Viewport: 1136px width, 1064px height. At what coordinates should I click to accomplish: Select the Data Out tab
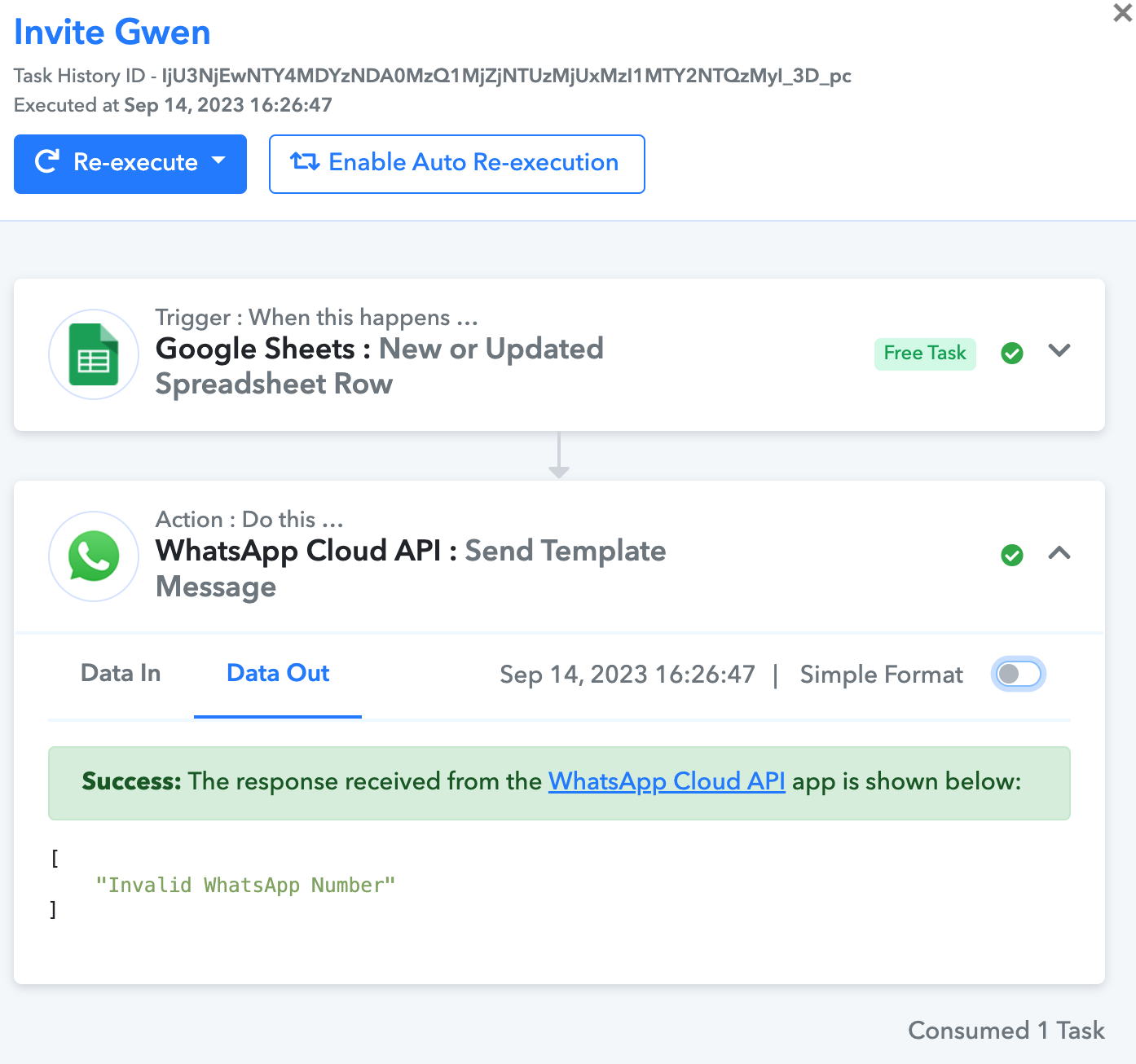coord(278,673)
